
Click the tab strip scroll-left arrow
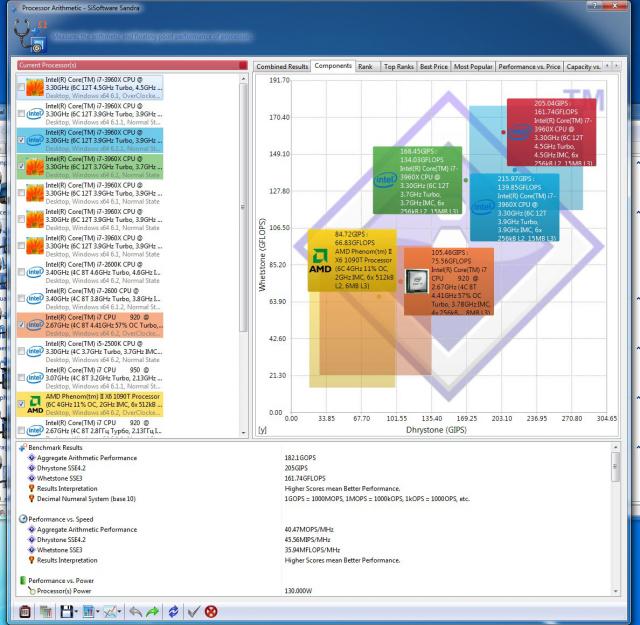[x=607, y=66]
